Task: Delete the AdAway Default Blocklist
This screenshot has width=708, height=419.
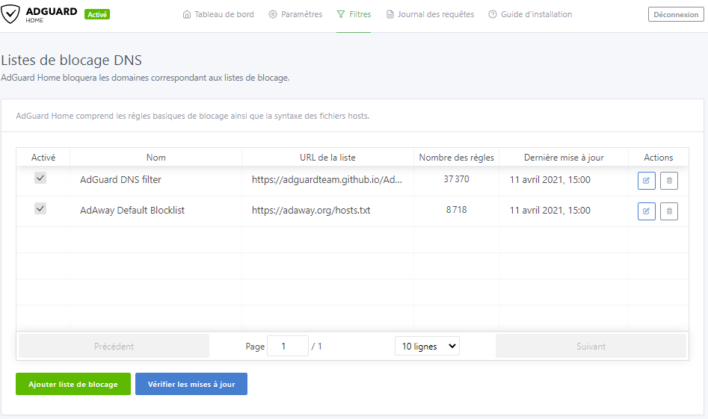Action: coord(669,211)
